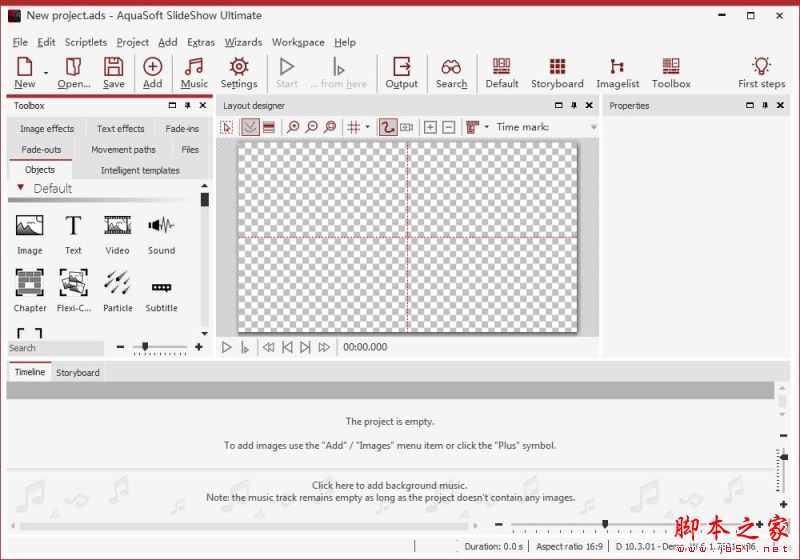Image resolution: width=800 pixels, height=560 pixels.
Task: Open the Scriptlets menu
Action: point(86,42)
